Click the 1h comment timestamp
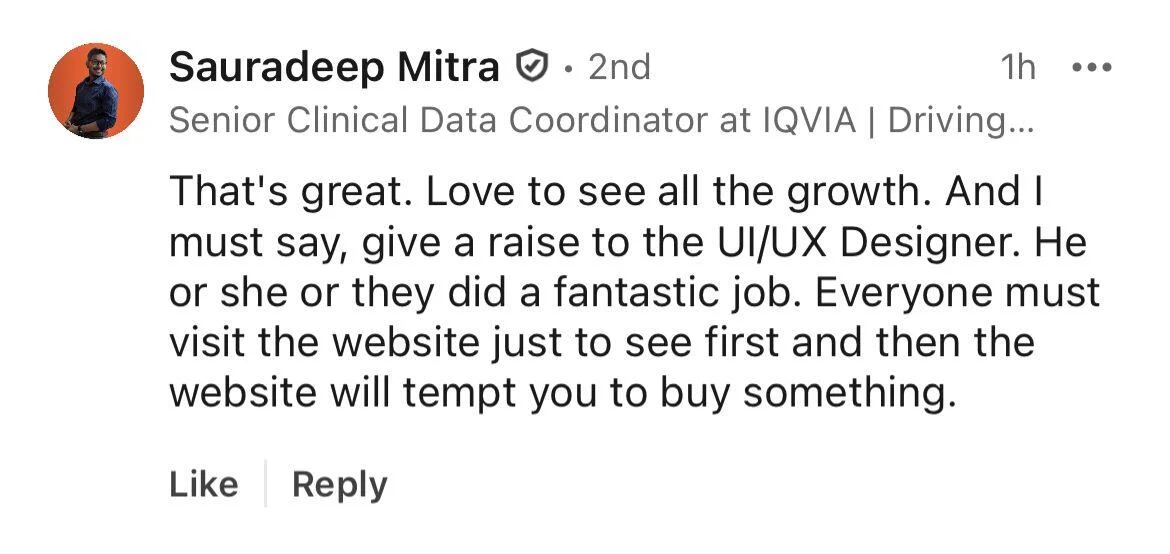The image size is (1170, 554). 1018,67
